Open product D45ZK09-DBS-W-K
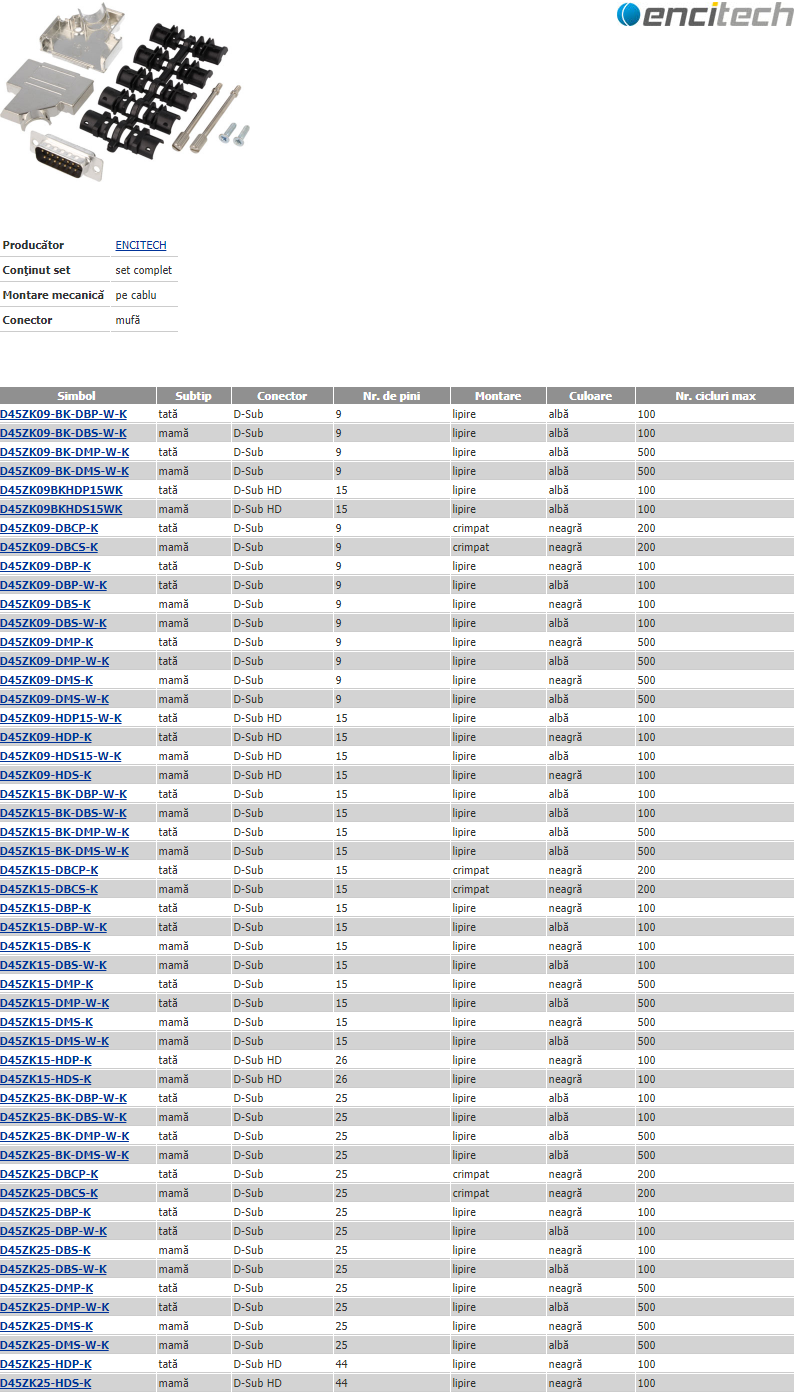This screenshot has height=1392, width=794. [x=54, y=623]
